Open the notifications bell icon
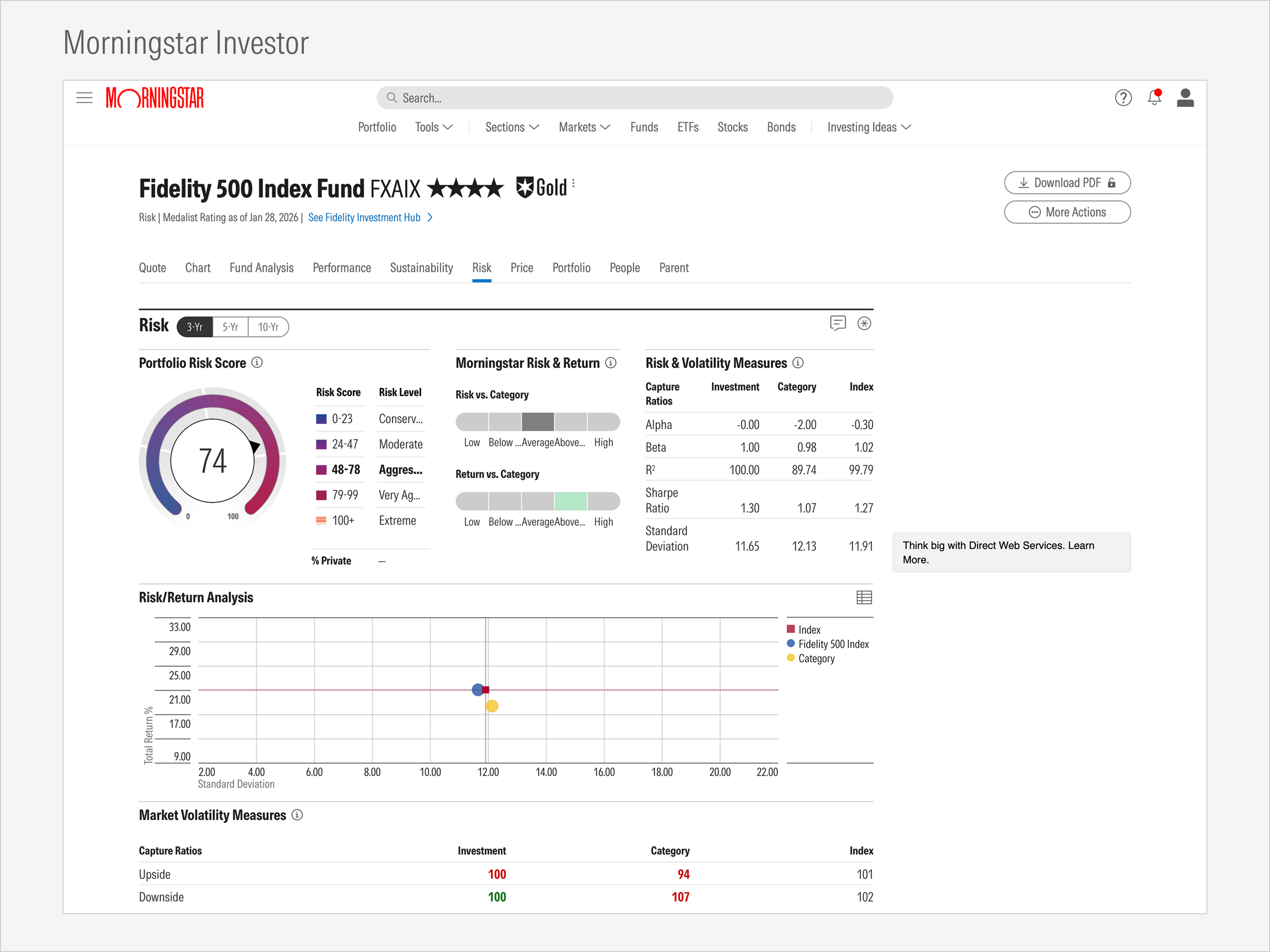 (1154, 97)
